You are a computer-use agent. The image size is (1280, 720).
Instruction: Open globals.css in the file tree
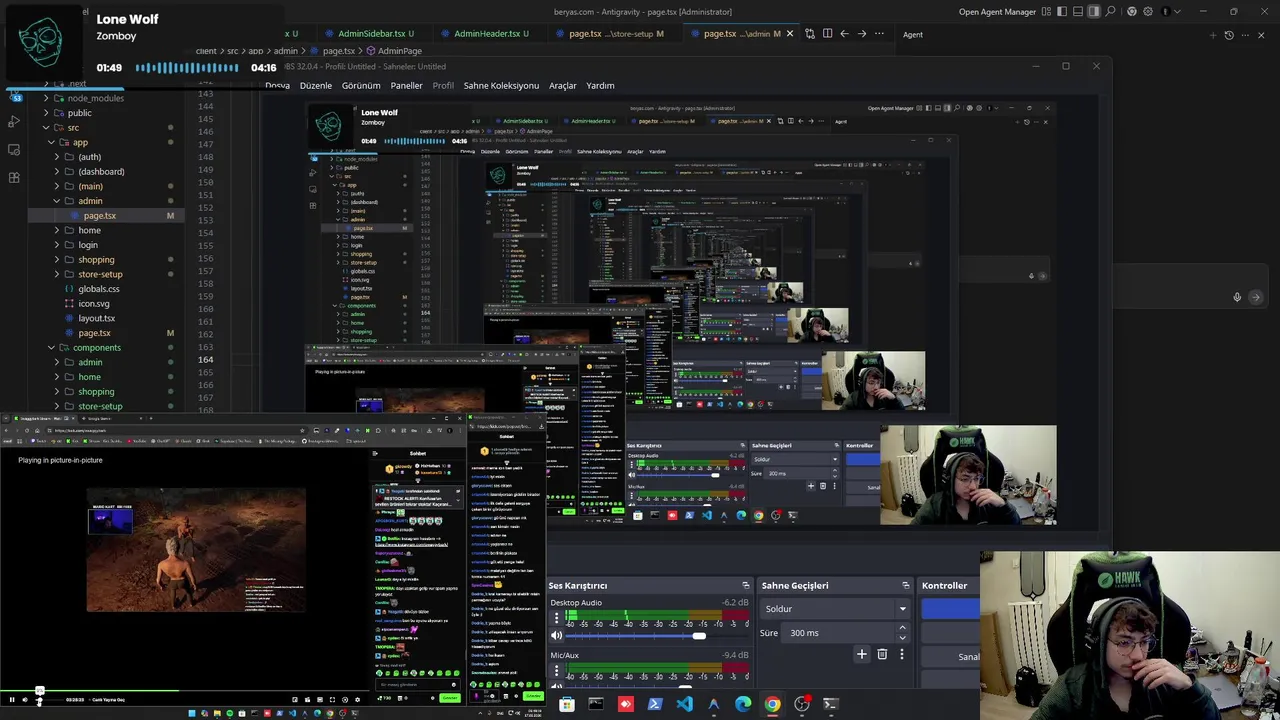(x=99, y=289)
